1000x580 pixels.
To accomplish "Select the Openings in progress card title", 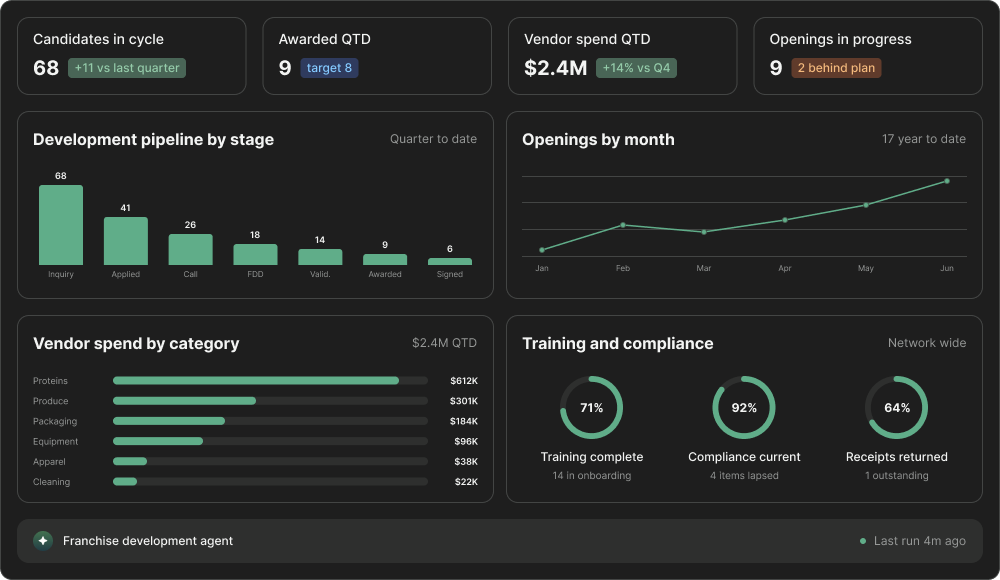I will click(x=840, y=39).
